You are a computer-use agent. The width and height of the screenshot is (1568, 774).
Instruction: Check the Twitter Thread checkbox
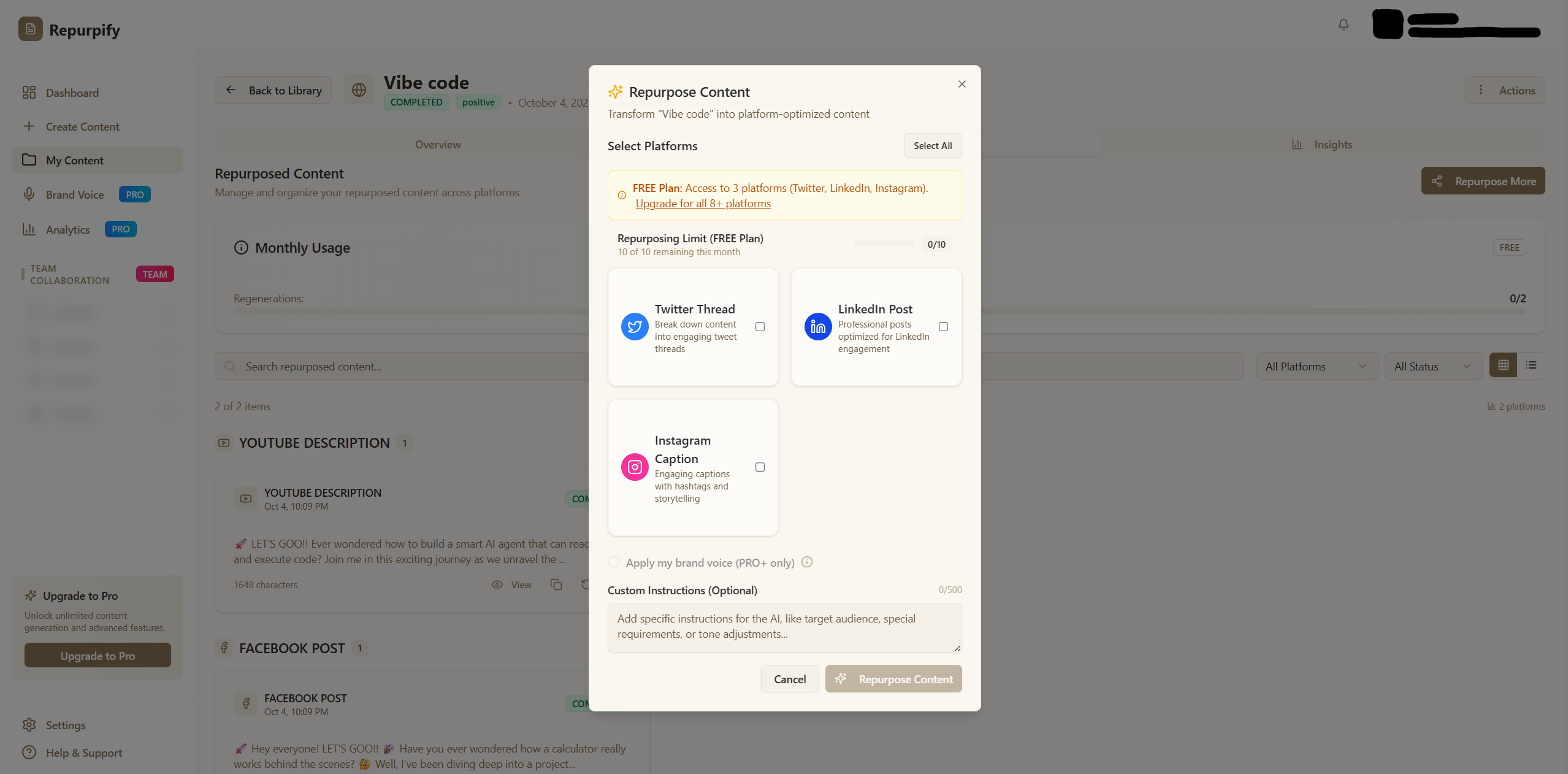(760, 327)
